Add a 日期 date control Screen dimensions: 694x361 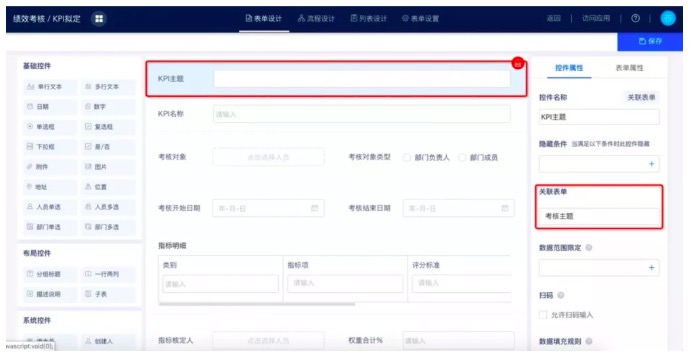50,107
